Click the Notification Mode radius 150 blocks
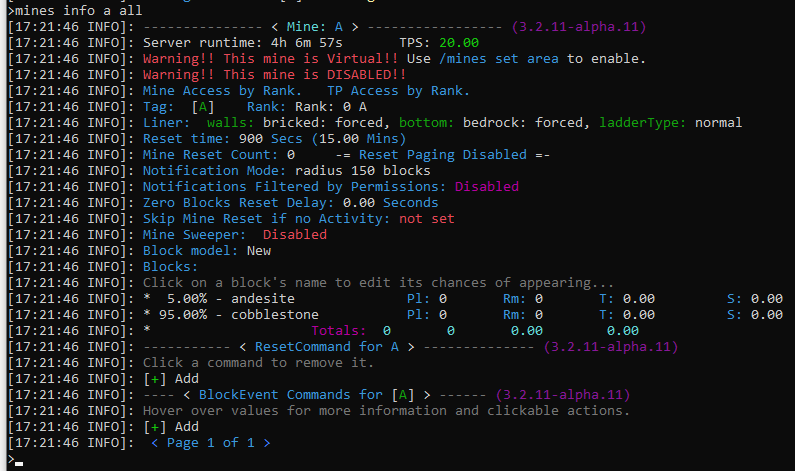 [363, 171]
